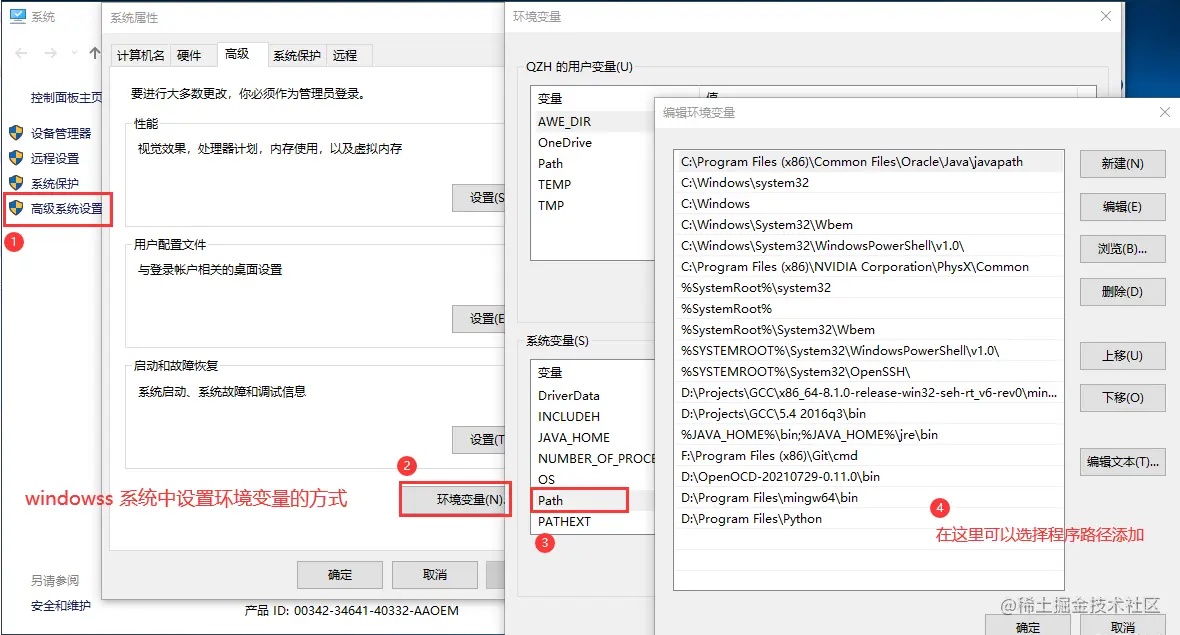Select TEMP user variable
This screenshot has height=635, width=1180.
(x=593, y=184)
